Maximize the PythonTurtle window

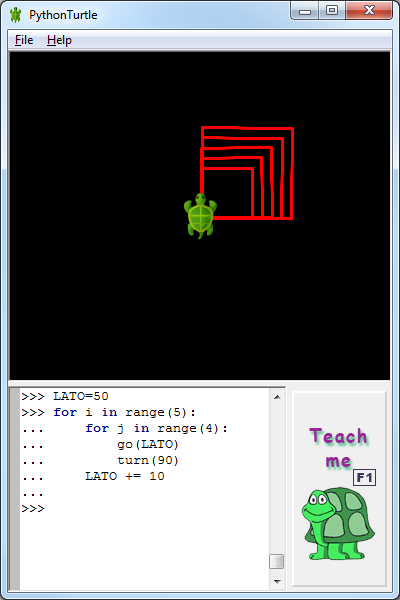click(332, 11)
